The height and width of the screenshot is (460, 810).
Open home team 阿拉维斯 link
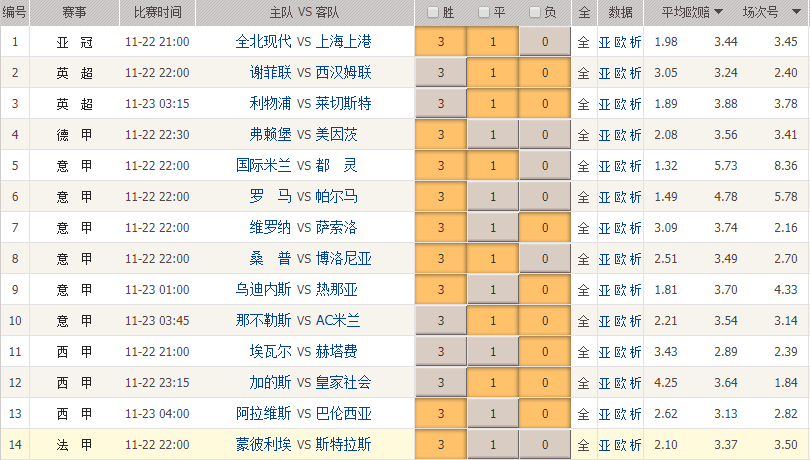click(x=263, y=413)
